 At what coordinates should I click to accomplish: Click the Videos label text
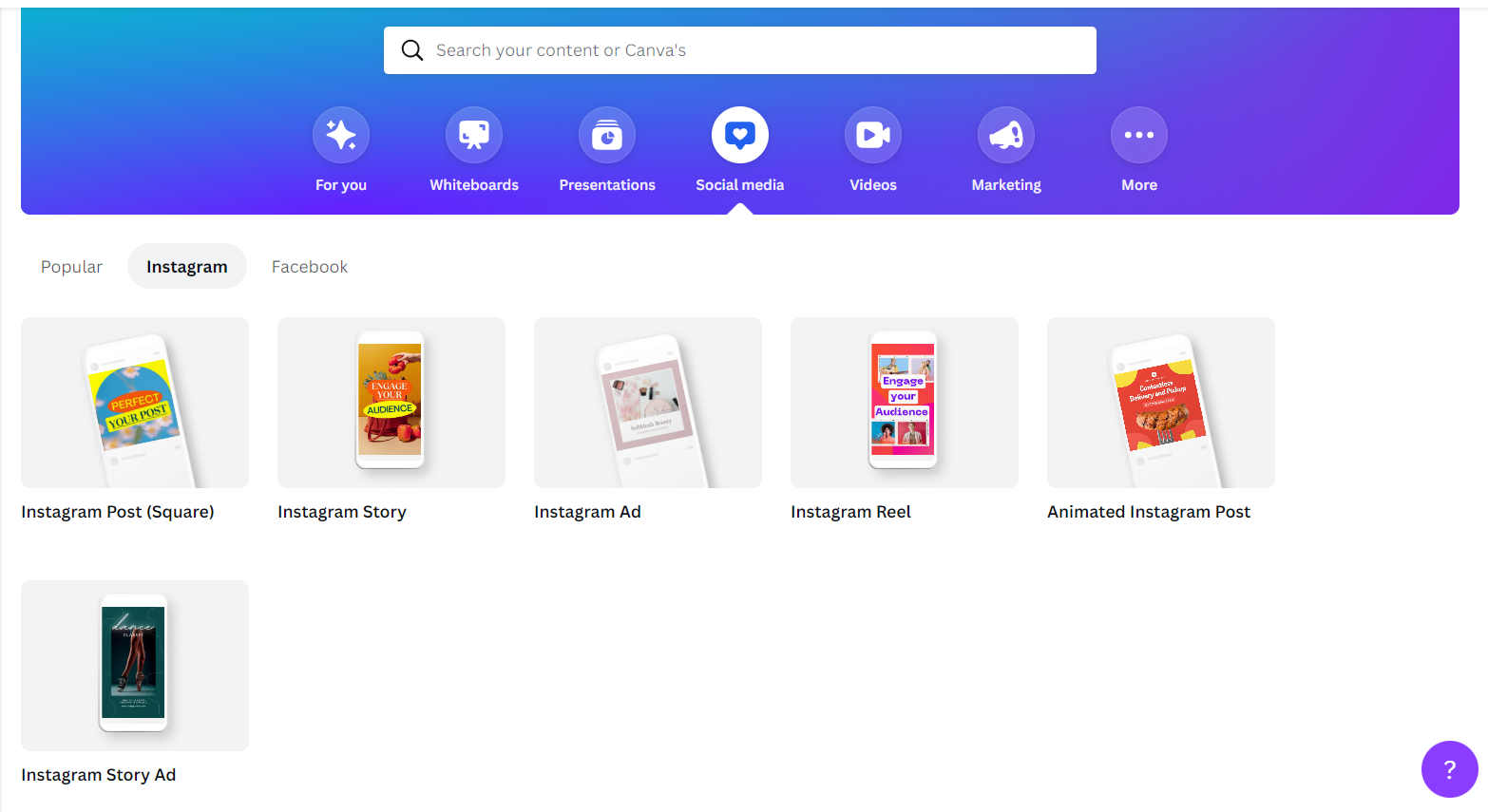click(873, 185)
